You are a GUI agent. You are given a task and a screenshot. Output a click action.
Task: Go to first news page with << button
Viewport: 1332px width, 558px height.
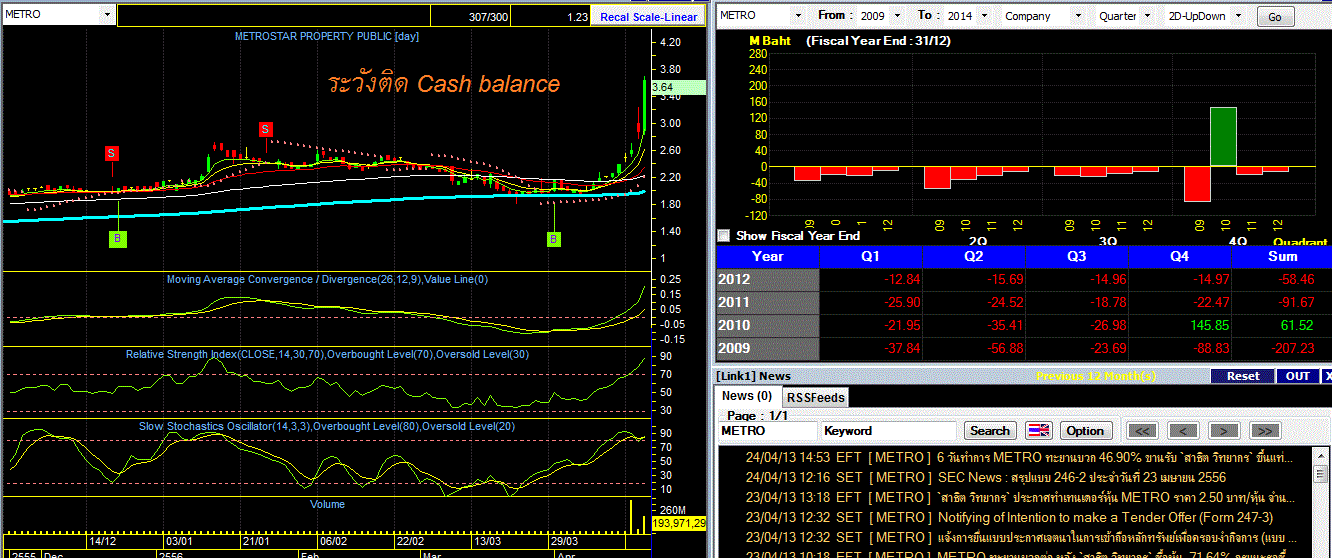tap(1143, 431)
